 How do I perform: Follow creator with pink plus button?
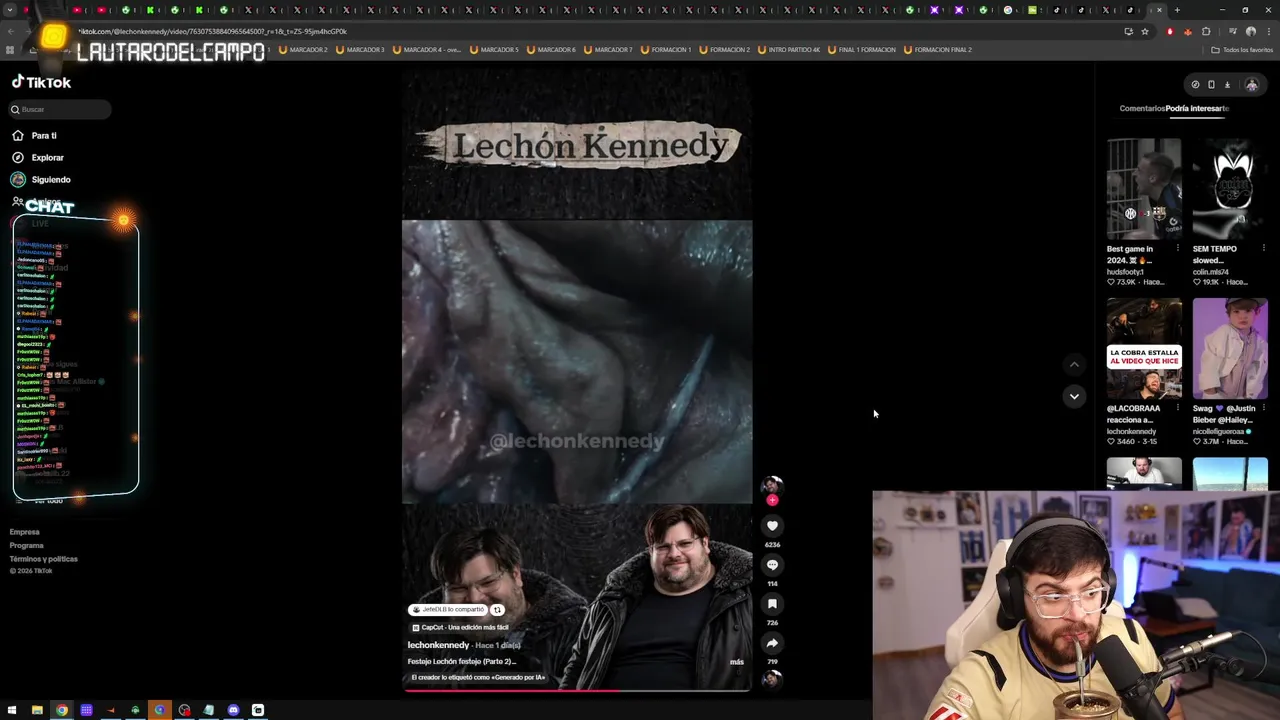772,500
